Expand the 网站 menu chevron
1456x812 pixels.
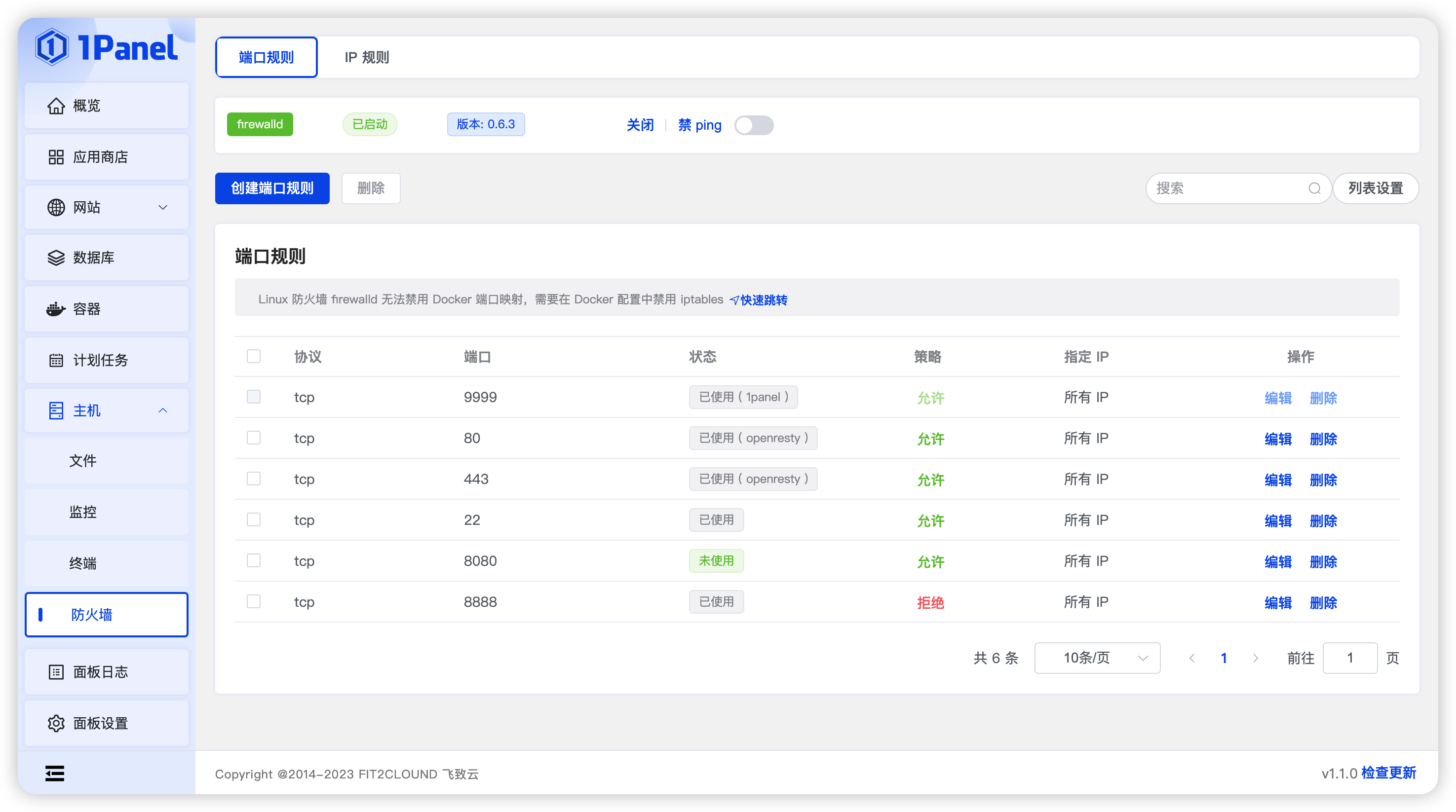tap(163, 207)
